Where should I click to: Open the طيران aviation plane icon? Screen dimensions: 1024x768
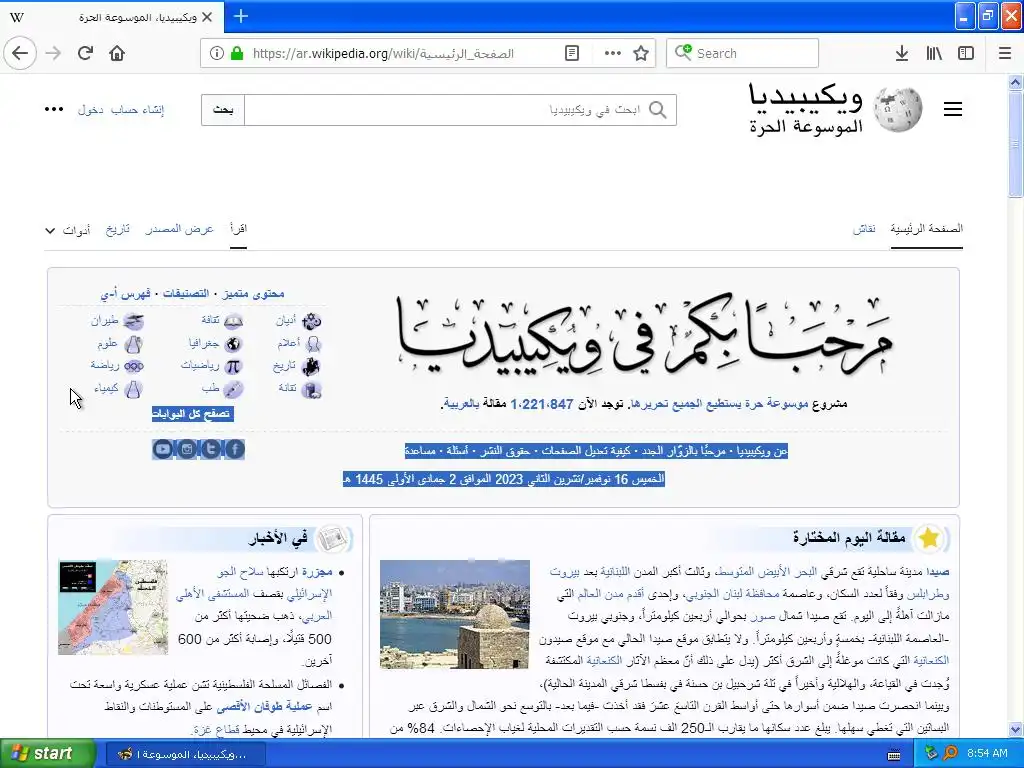click(x=134, y=321)
